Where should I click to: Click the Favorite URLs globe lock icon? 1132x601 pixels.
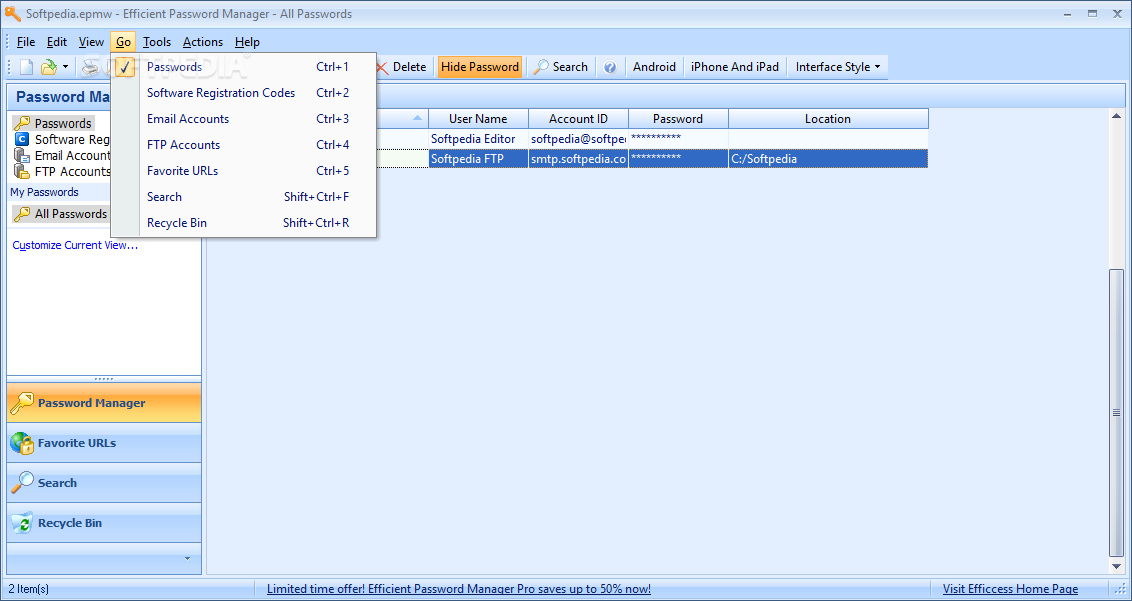tap(22, 443)
